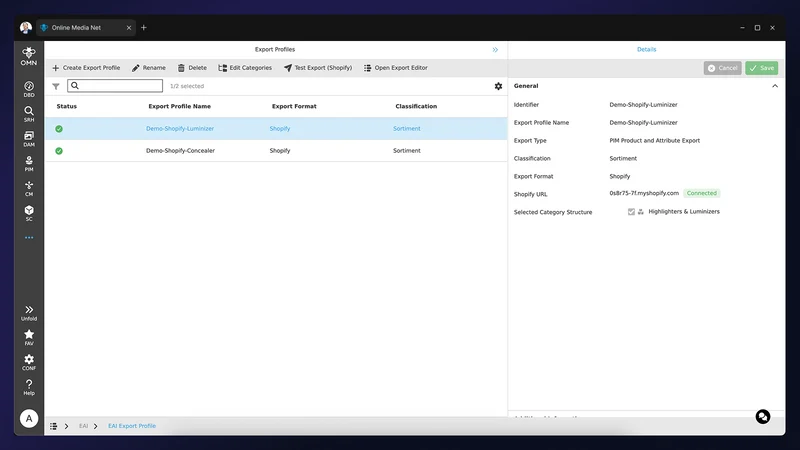Collapse the General section
Screen dimensions: 800x450
click(x=774, y=86)
